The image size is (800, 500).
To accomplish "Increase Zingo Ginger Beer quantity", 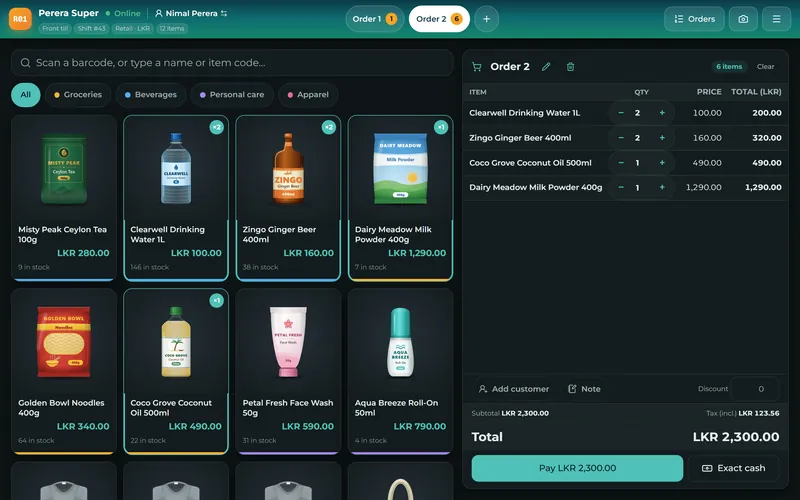I will (x=662, y=138).
